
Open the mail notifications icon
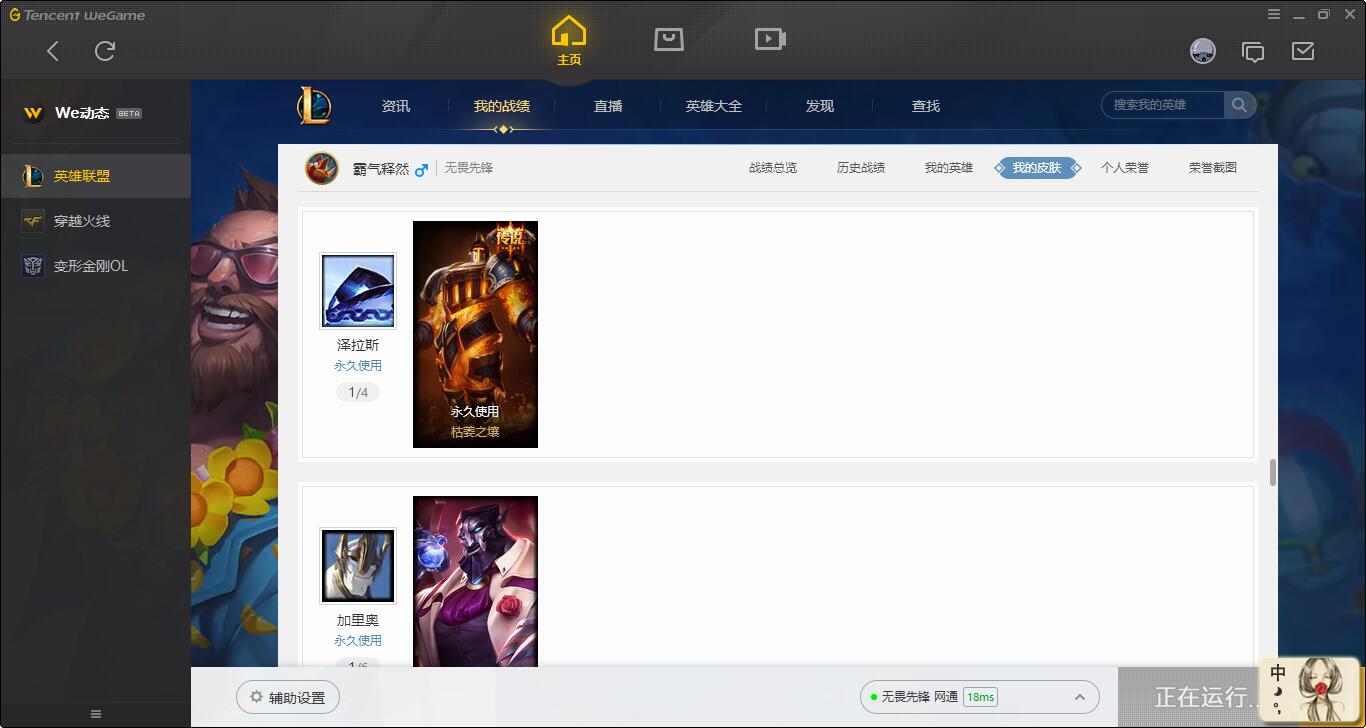(1303, 50)
